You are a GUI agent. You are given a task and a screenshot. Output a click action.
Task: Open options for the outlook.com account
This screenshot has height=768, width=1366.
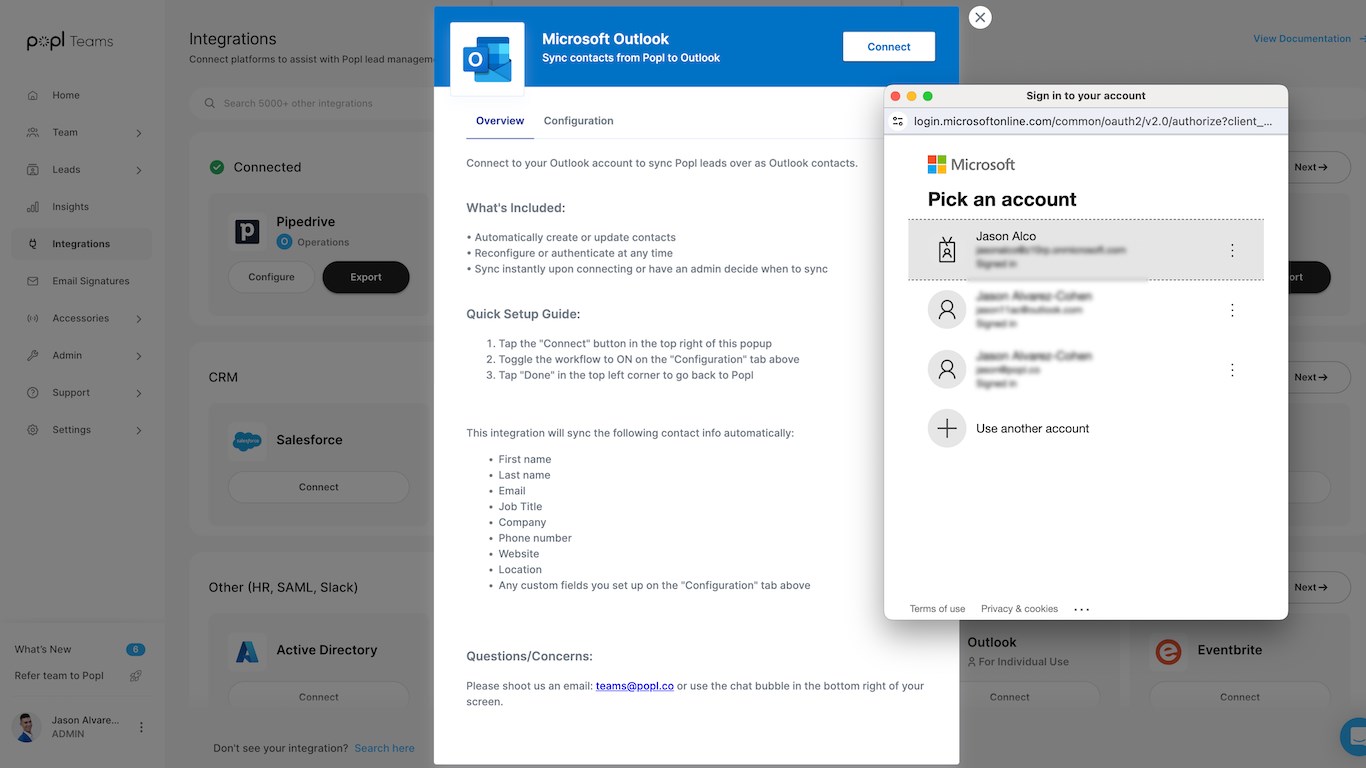(1232, 310)
